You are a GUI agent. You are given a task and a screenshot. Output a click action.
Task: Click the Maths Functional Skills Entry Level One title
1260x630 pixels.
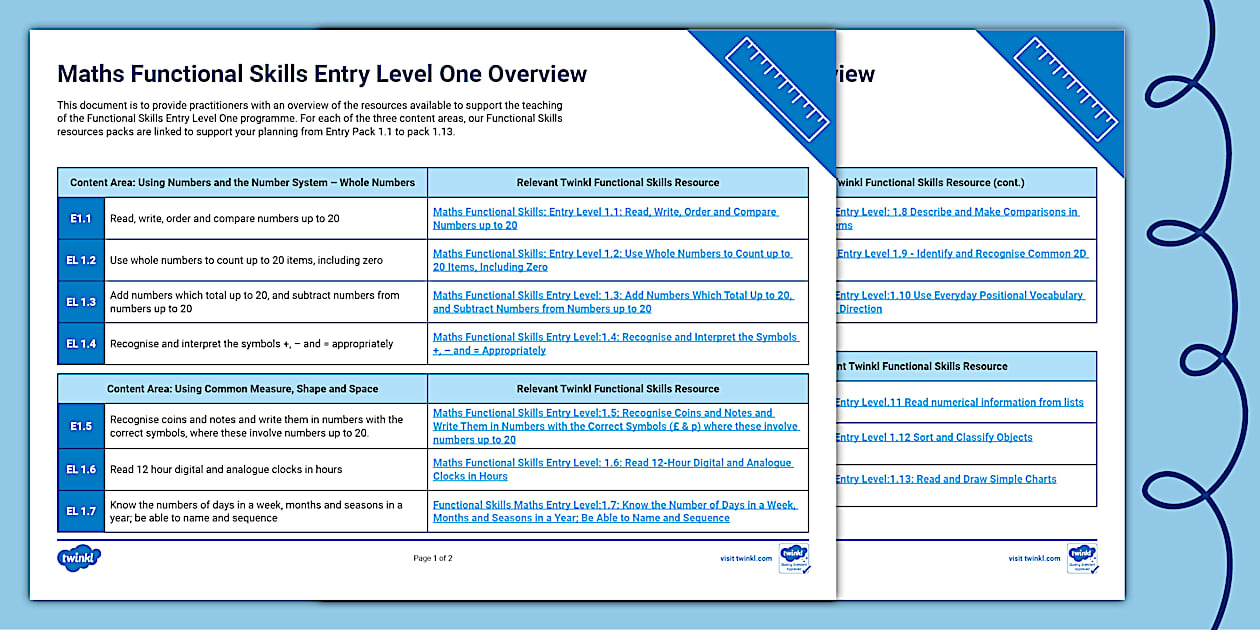(322, 74)
